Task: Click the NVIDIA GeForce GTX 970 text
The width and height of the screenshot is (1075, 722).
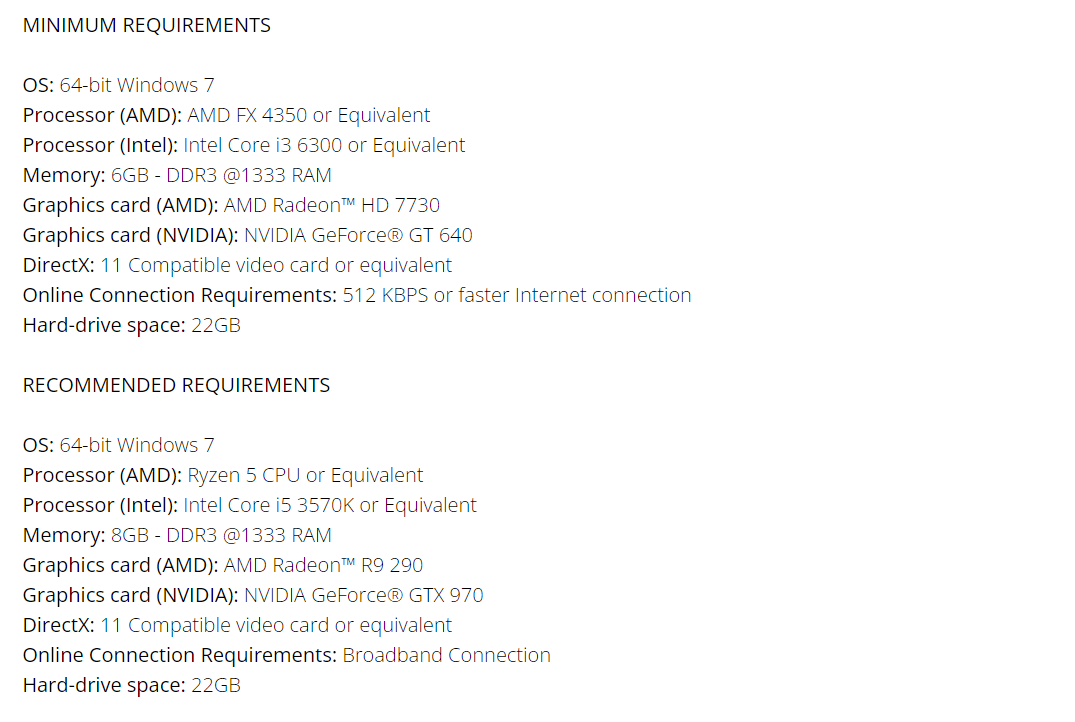Action: pyautogui.click(x=363, y=595)
